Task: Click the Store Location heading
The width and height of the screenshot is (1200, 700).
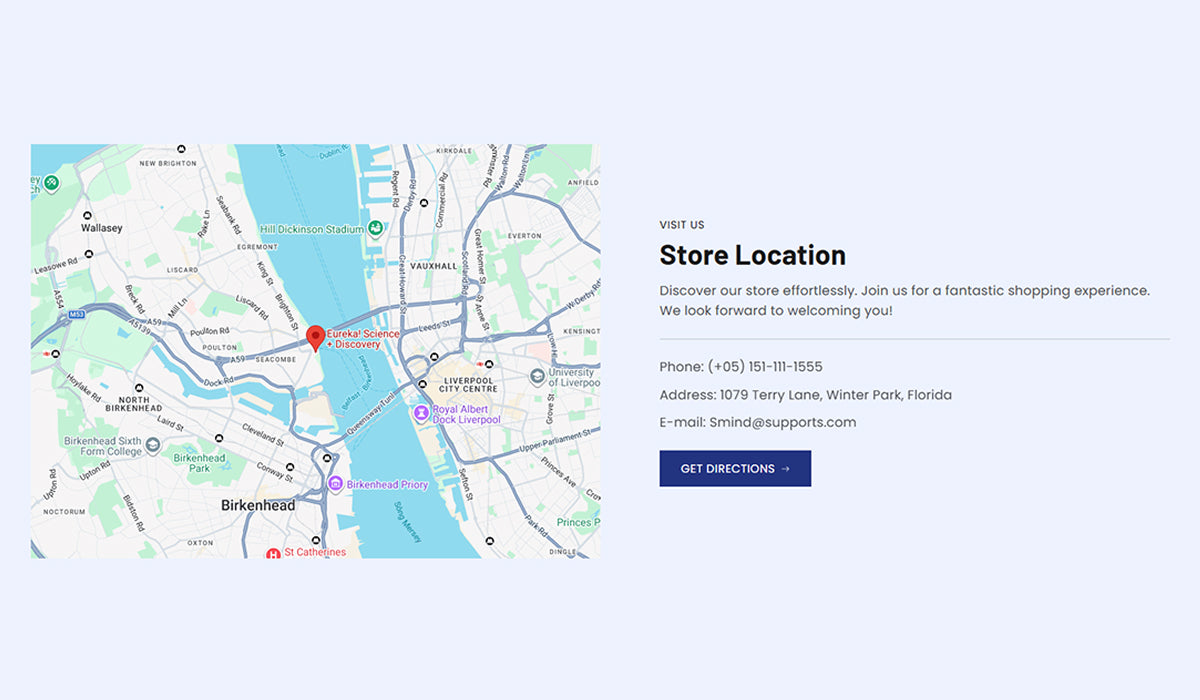Action: tap(753, 255)
